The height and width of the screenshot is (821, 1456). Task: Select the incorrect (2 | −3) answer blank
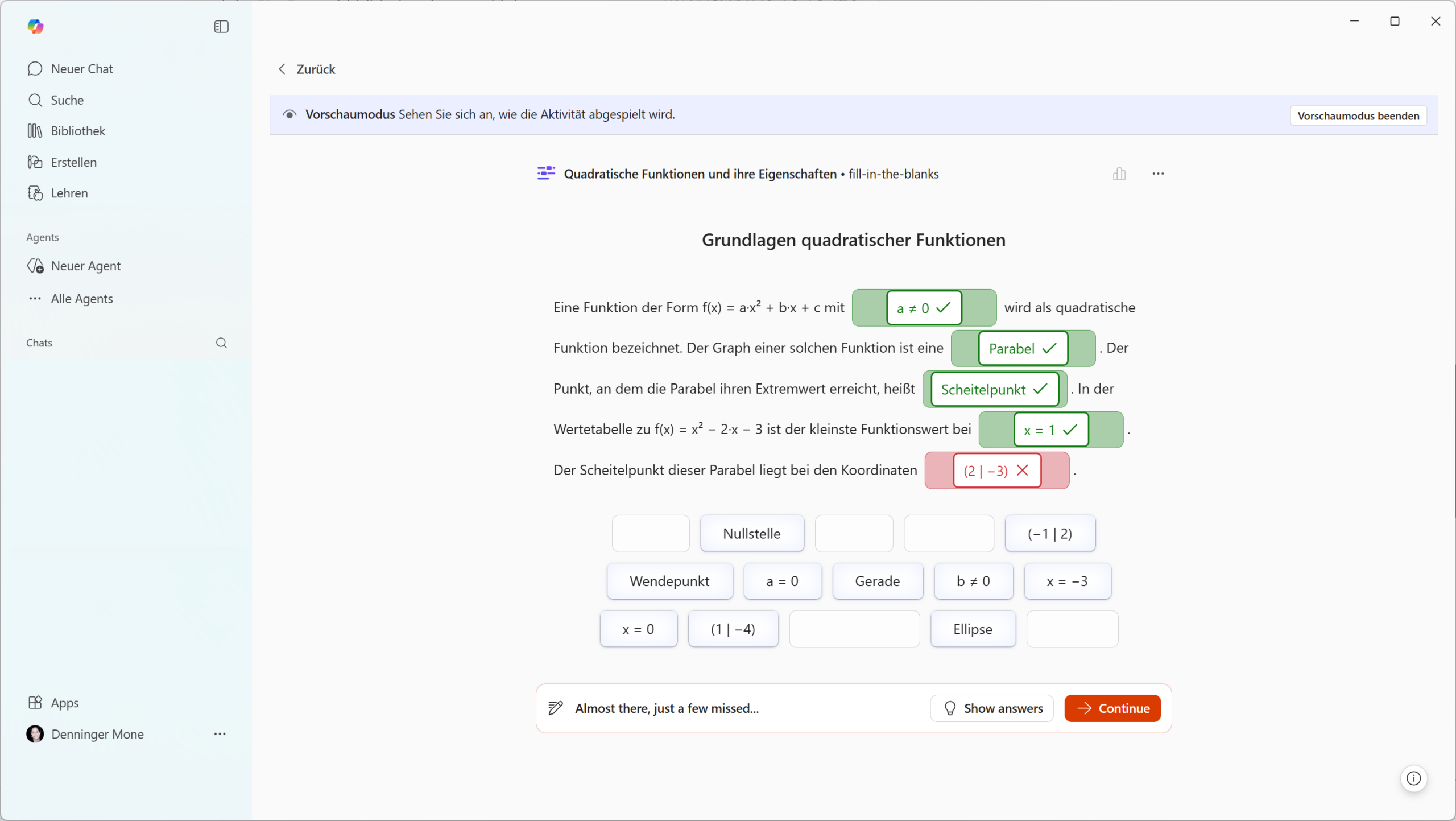[x=996, y=471]
